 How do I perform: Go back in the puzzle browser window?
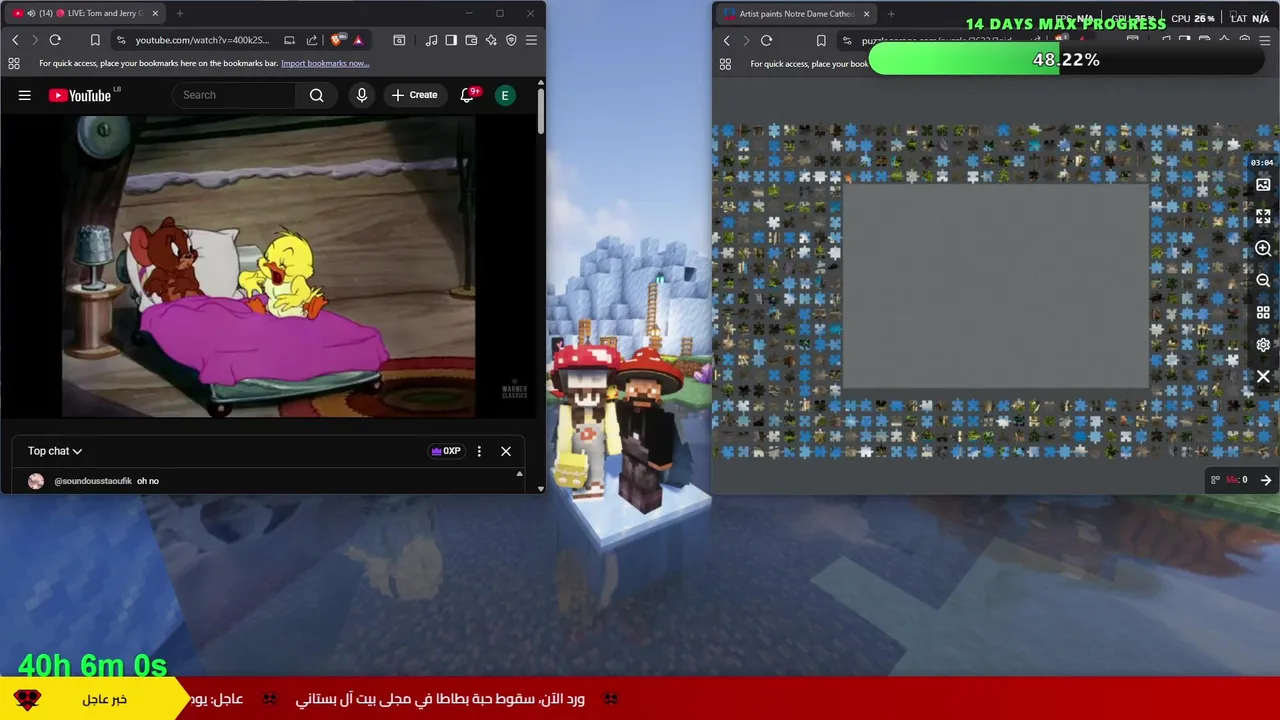tap(727, 40)
